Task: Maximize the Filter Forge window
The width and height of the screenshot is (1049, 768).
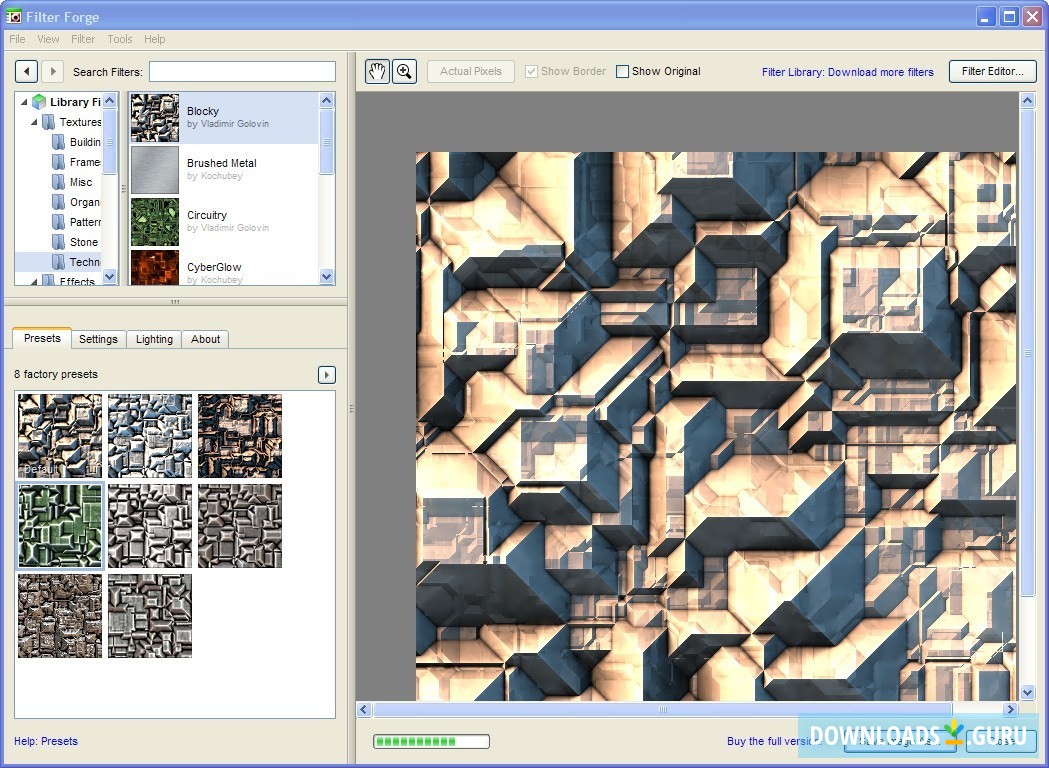Action: pos(1009,17)
